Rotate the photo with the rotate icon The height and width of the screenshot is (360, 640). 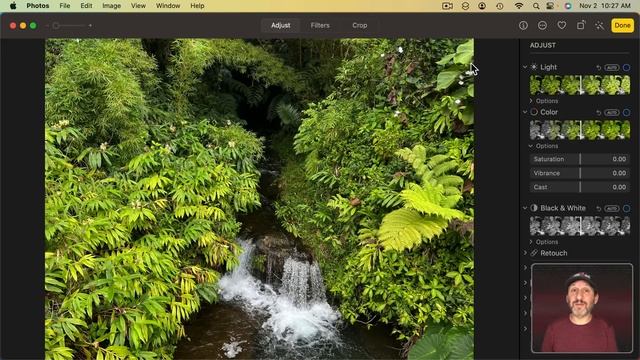pyautogui.click(x=580, y=25)
